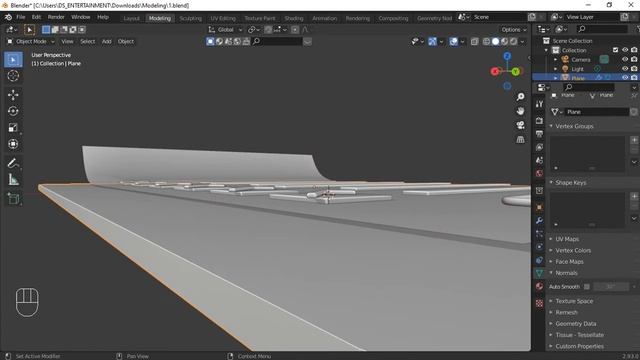The height and width of the screenshot is (360, 640).
Task: Click the zoom viewport magnifier icon
Action: [520, 97]
